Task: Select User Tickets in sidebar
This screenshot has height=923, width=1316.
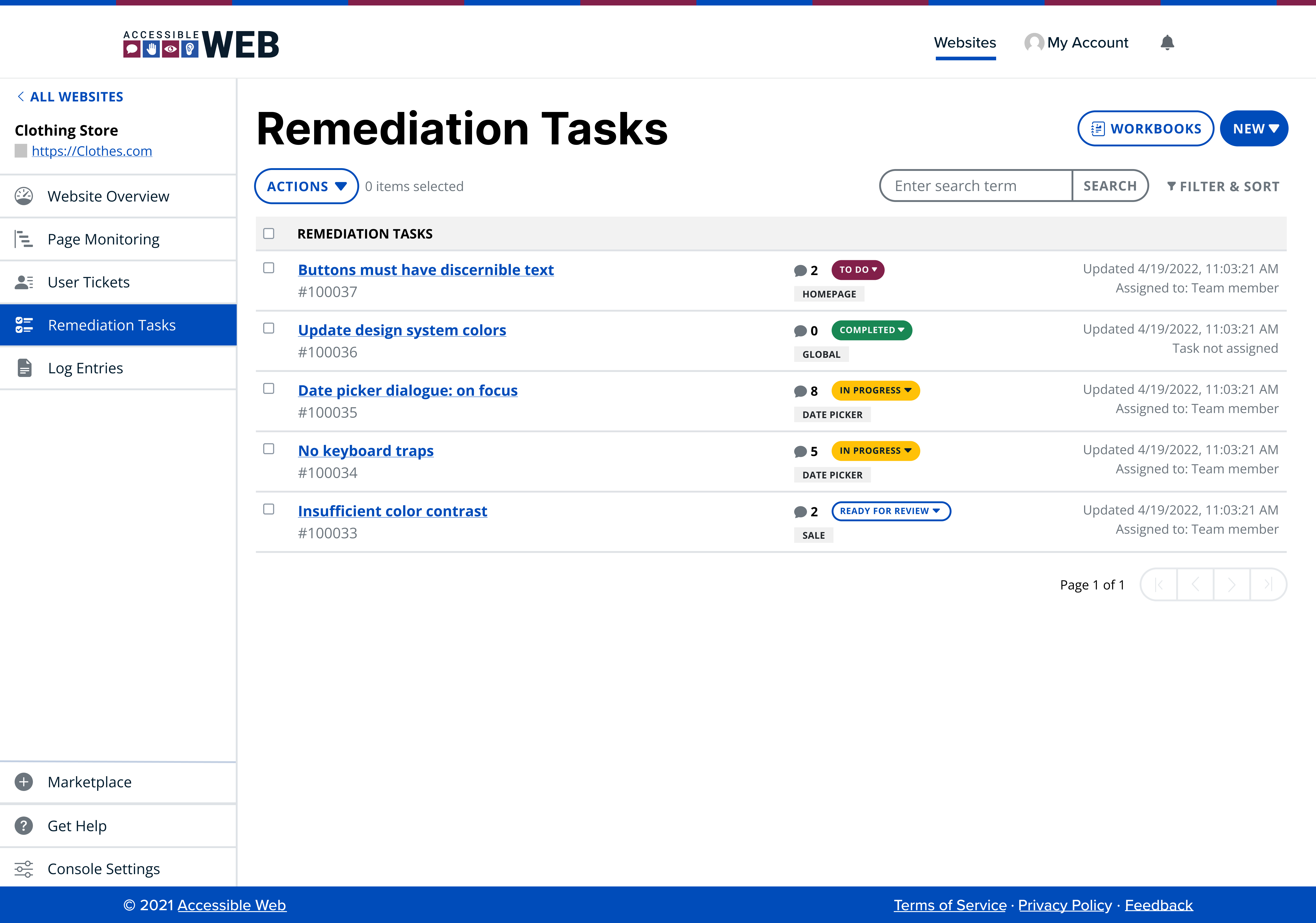Action: click(x=118, y=282)
